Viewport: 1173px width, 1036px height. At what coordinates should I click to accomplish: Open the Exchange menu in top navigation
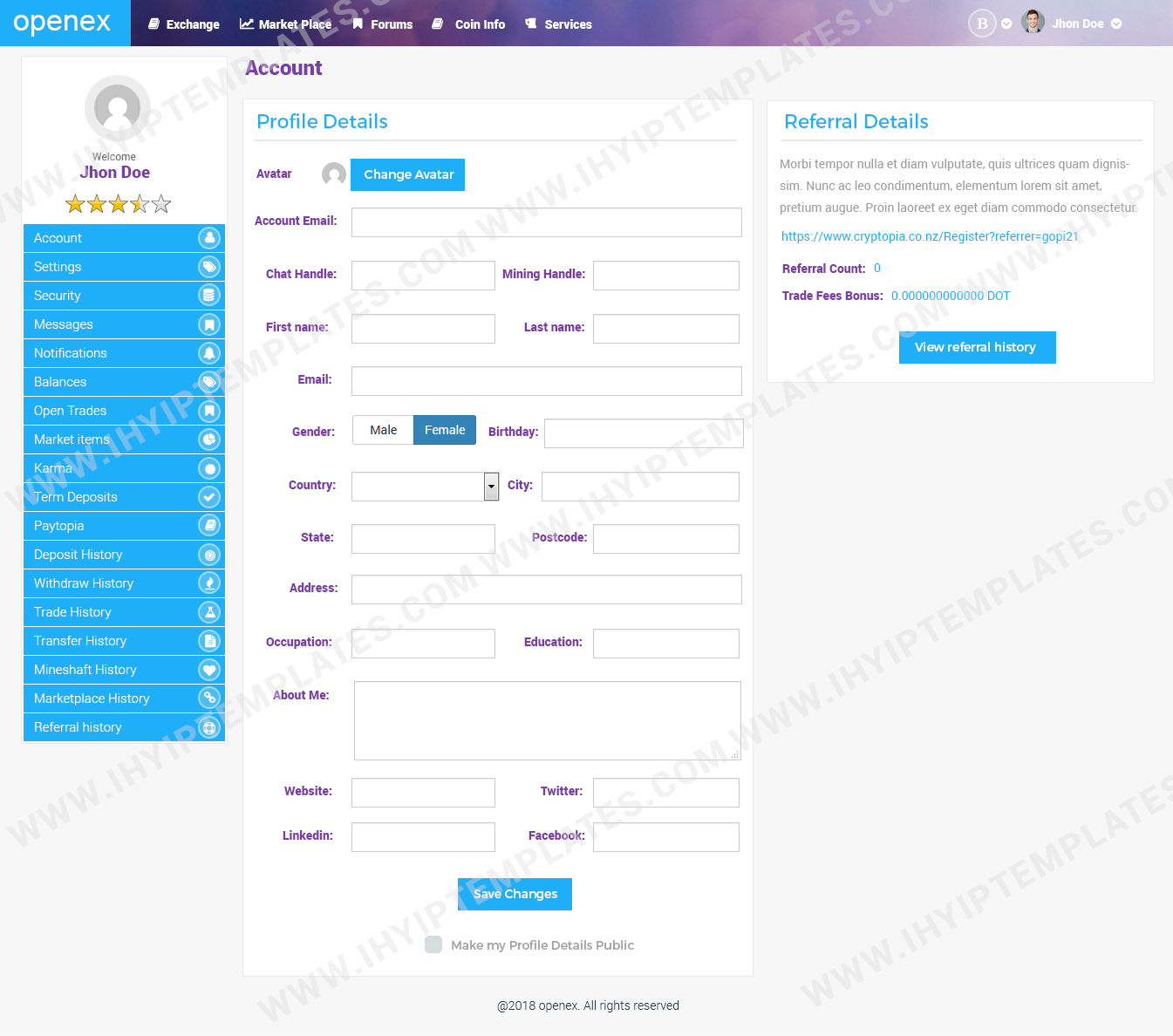184,24
